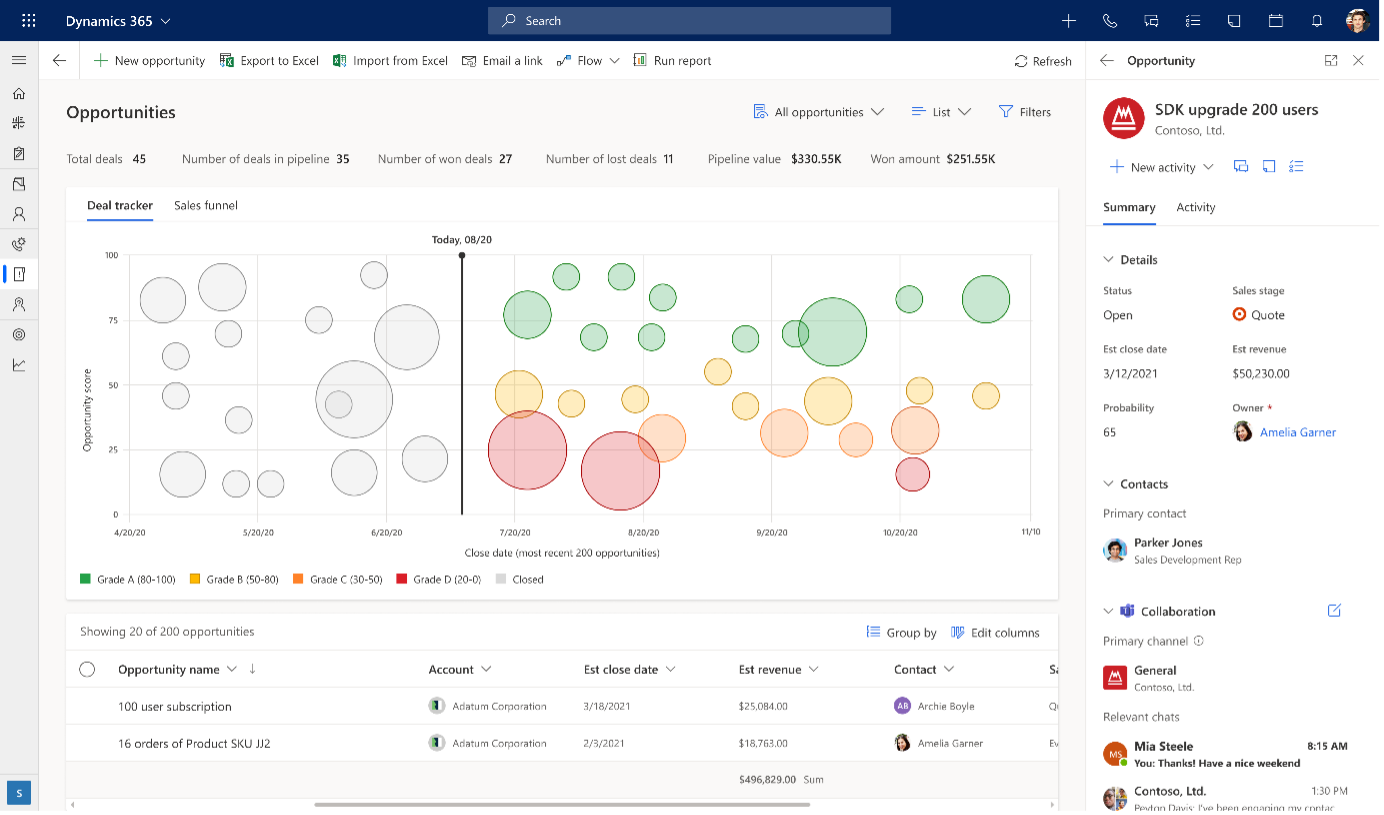Open the Dynamics 365 app dropdown

pos(118,20)
